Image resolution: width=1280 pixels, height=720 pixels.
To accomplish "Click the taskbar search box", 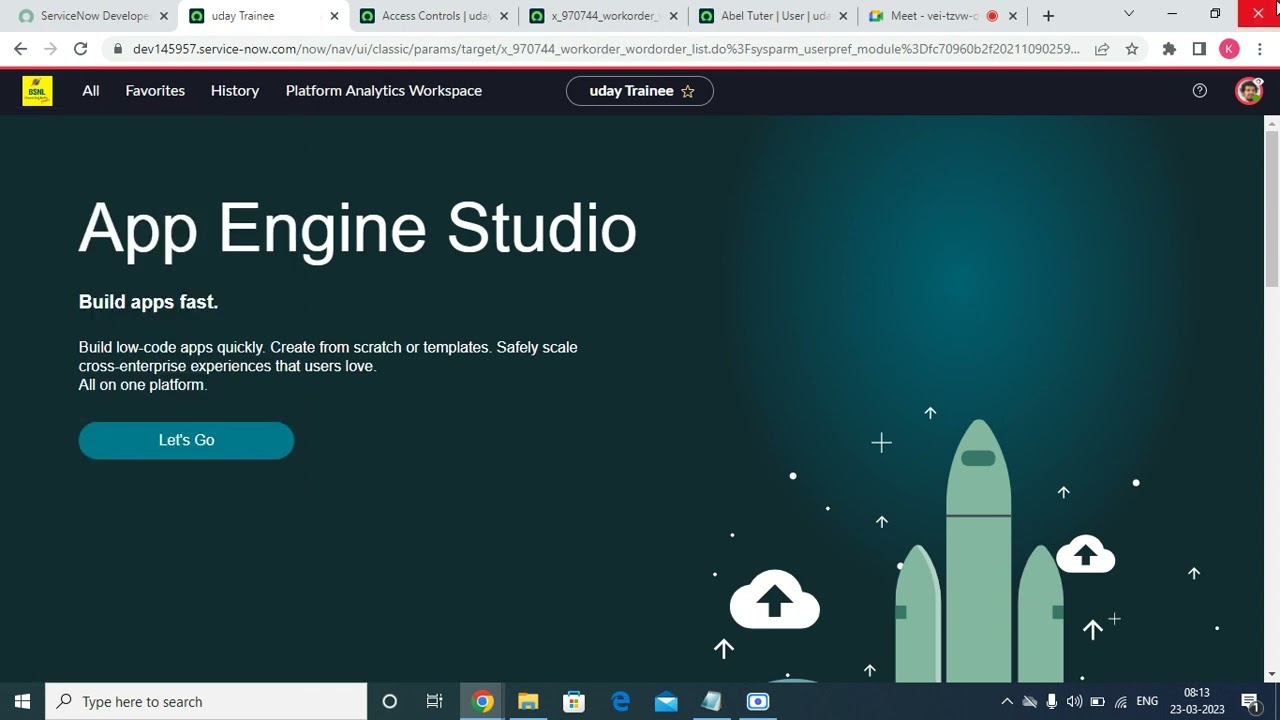I will (207, 702).
